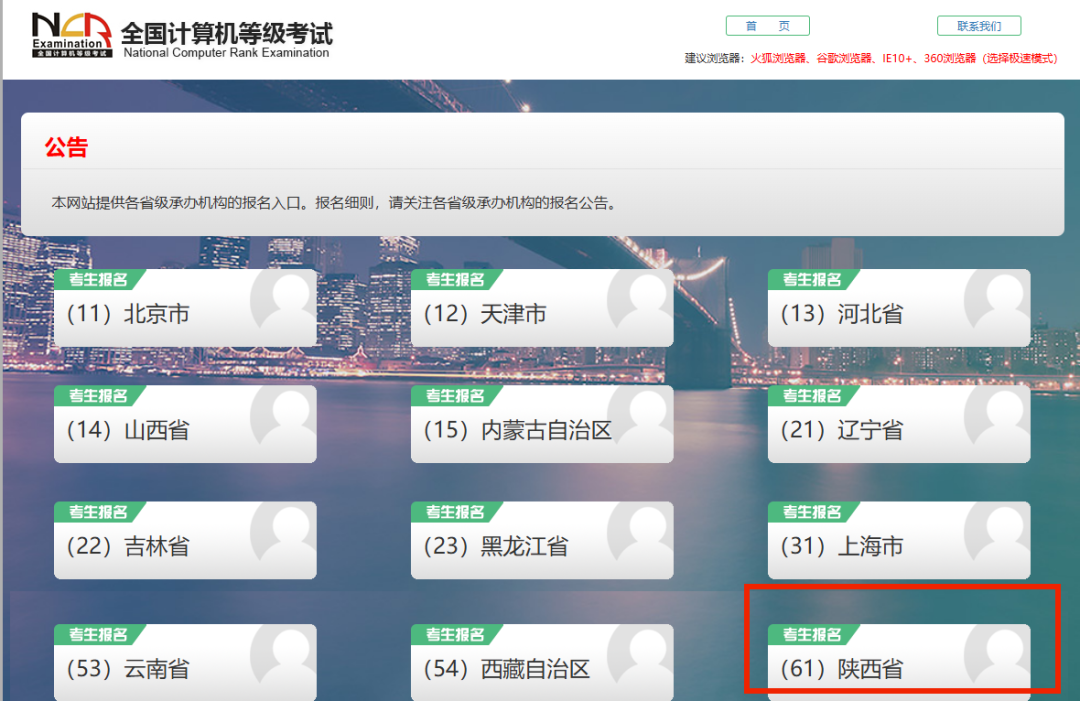1080x701 pixels.
Task: Click the 公告 announcement heading
Action: (66, 147)
